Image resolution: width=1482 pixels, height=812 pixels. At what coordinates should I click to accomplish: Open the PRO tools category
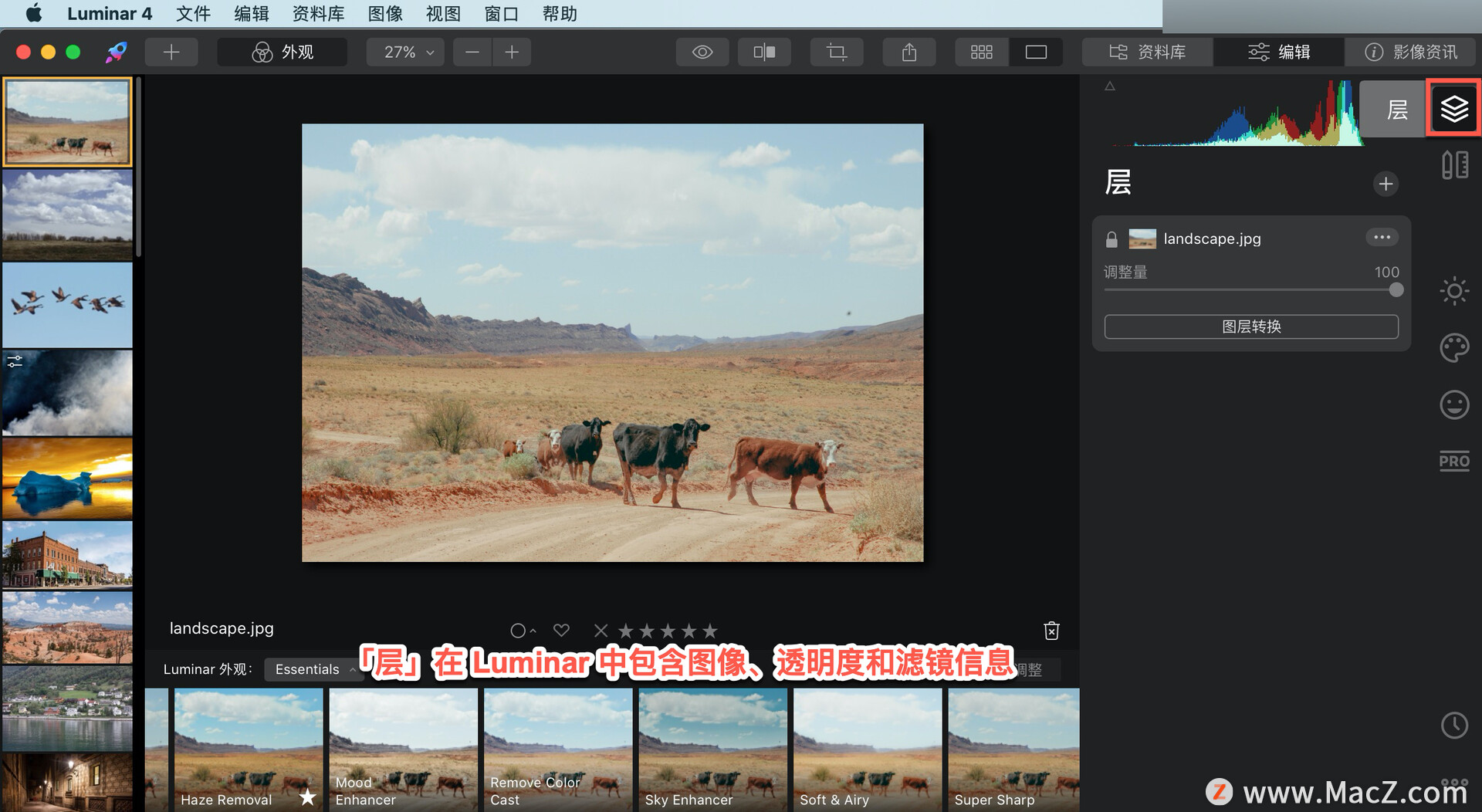(1454, 462)
